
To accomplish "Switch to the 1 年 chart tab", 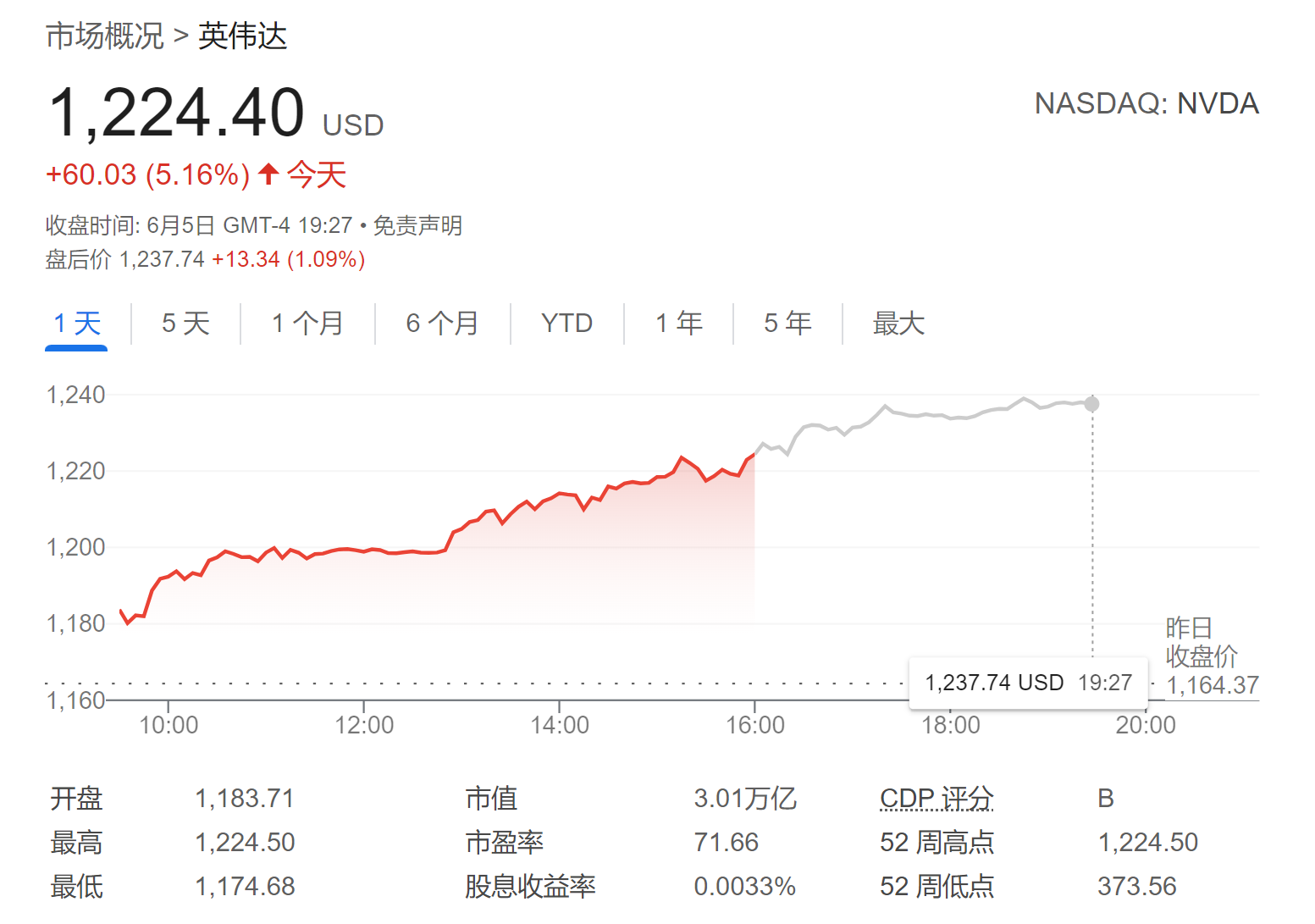I will click(678, 324).
